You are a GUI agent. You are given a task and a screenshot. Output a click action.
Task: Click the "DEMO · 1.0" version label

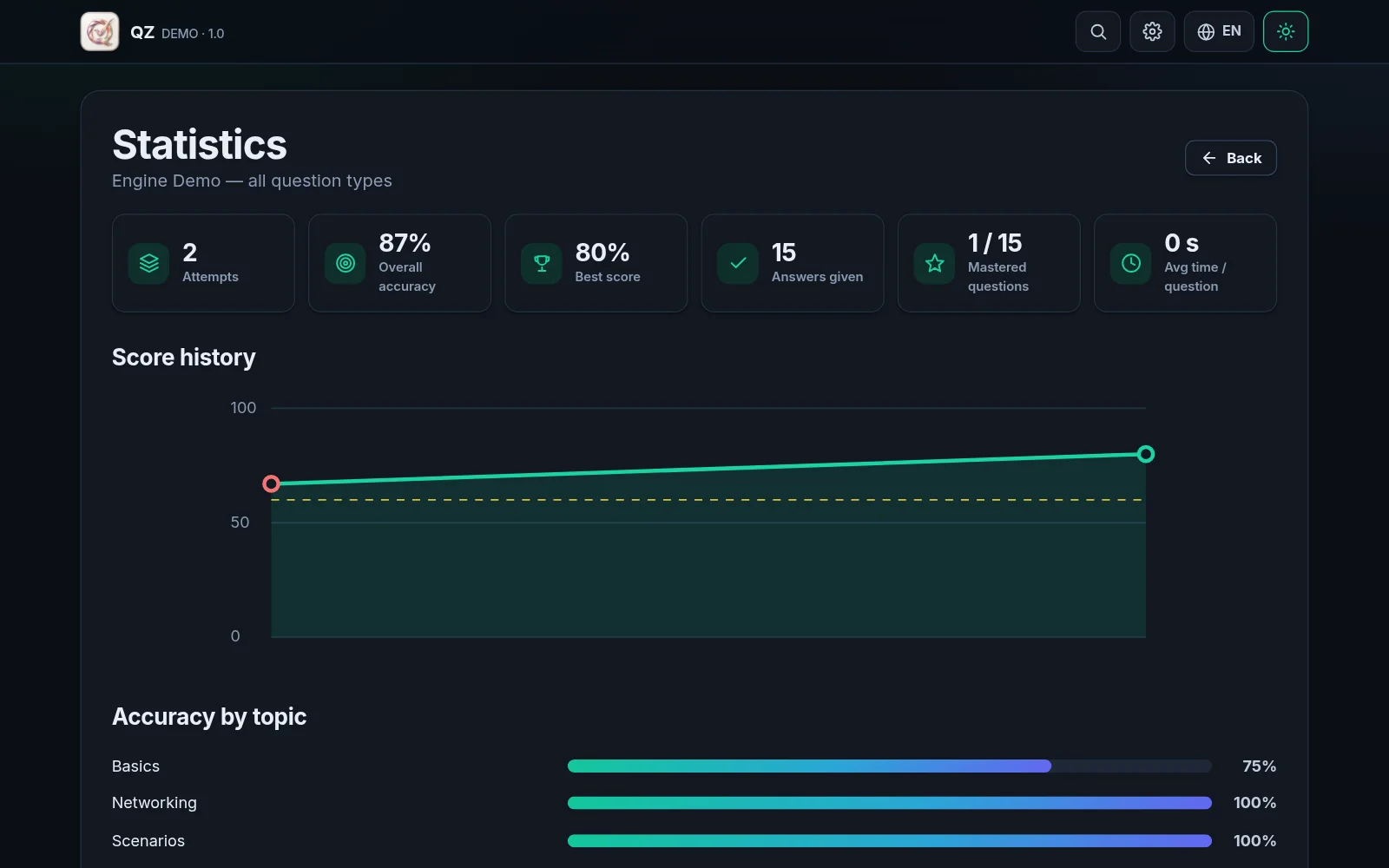193,34
